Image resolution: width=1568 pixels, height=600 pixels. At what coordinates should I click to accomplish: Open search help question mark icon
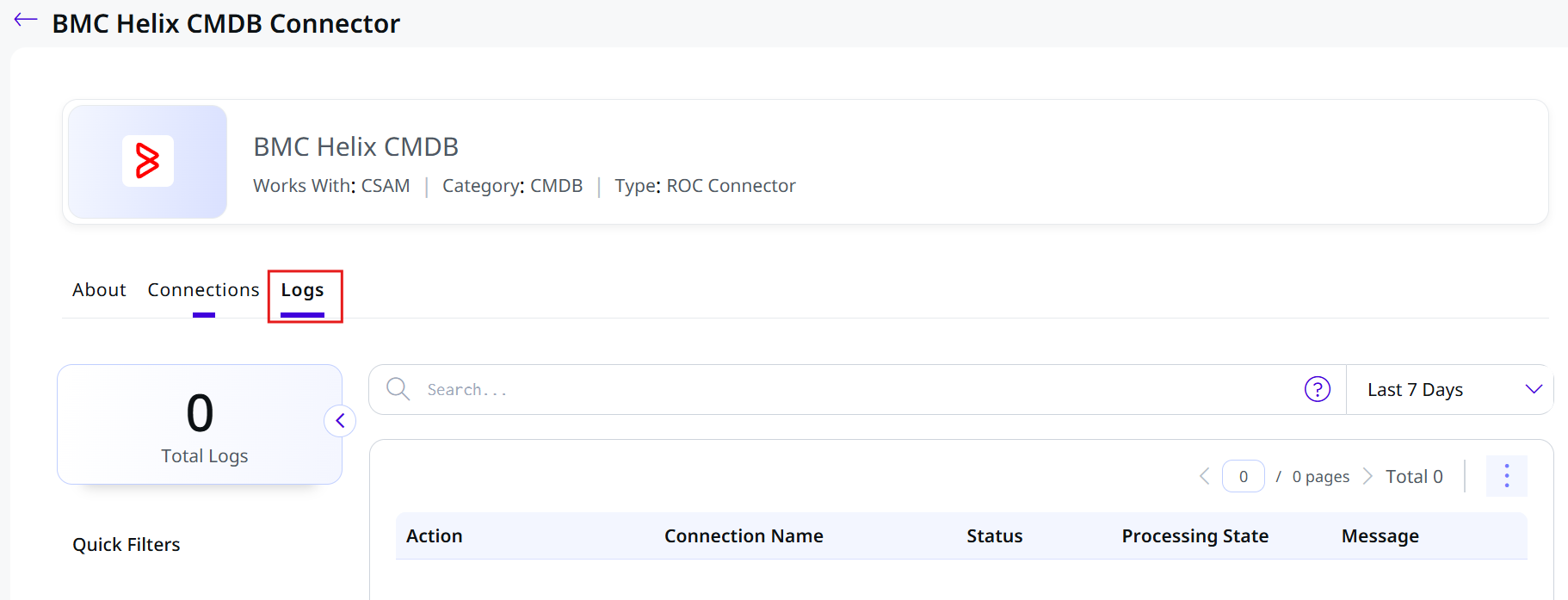coord(1318,389)
